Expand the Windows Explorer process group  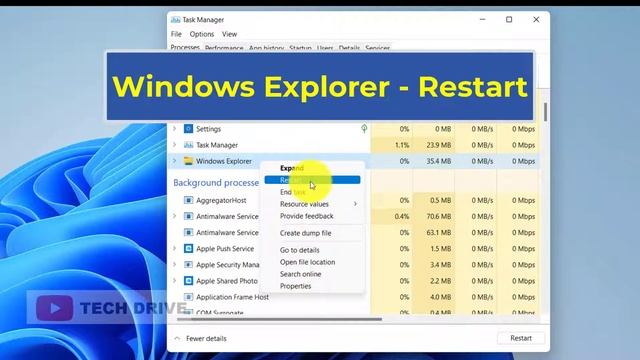tap(174, 161)
